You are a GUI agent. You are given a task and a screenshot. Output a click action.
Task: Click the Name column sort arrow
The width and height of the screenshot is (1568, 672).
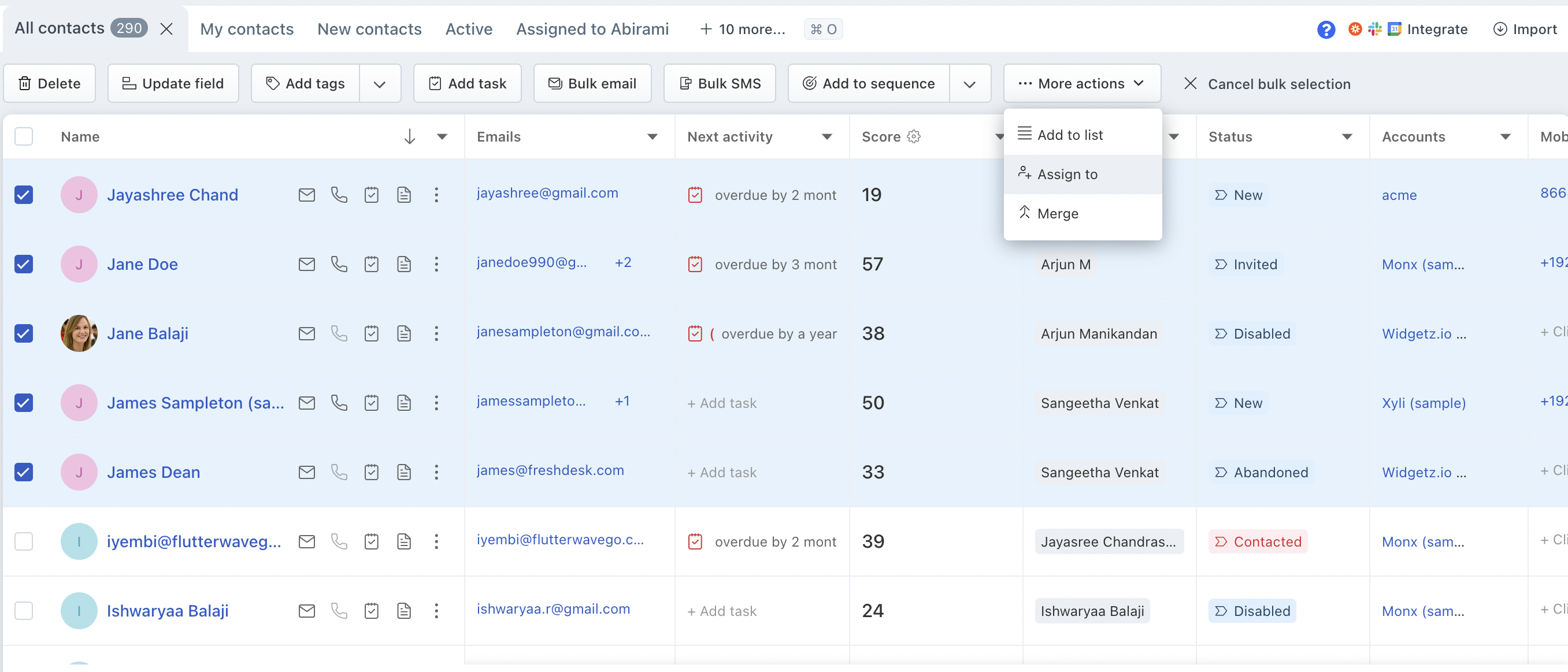[x=409, y=136]
